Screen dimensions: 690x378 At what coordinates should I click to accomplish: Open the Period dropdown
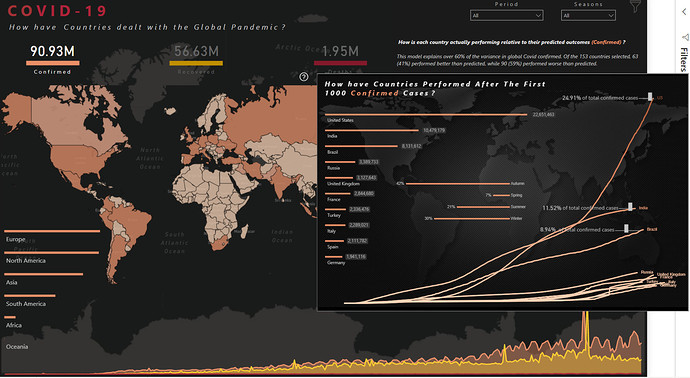506,15
